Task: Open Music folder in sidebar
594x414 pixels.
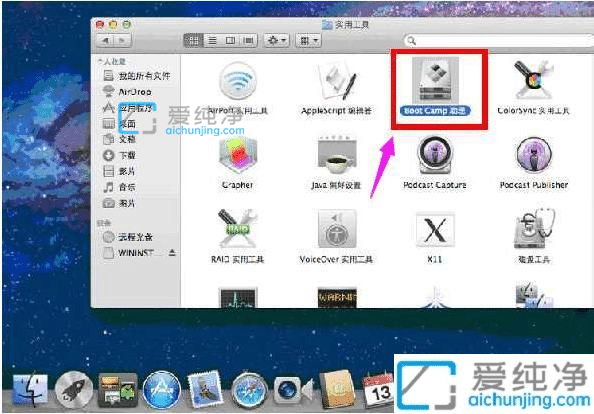Action: pyautogui.click(x=120, y=187)
